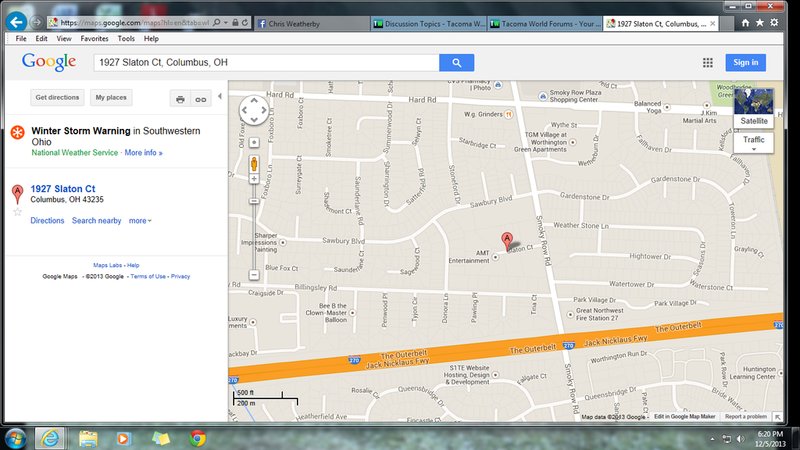Switch to Tacoma World Forums tab
Image resolution: width=800 pixels, height=450 pixels.
click(x=545, y=23)
